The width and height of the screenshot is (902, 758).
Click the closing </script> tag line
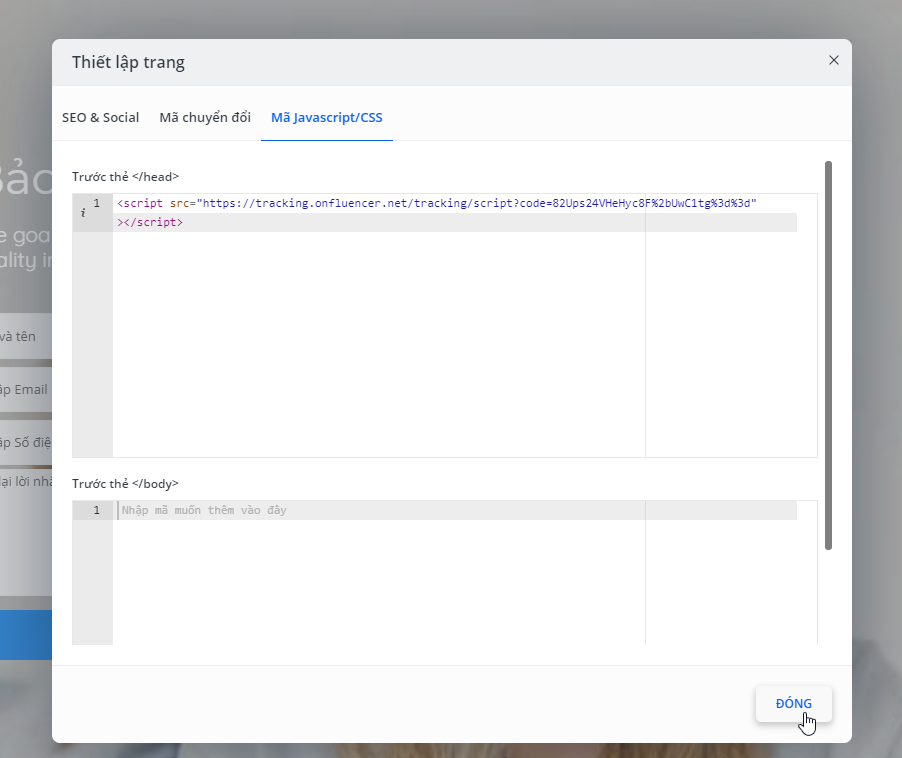pos(150,223)
